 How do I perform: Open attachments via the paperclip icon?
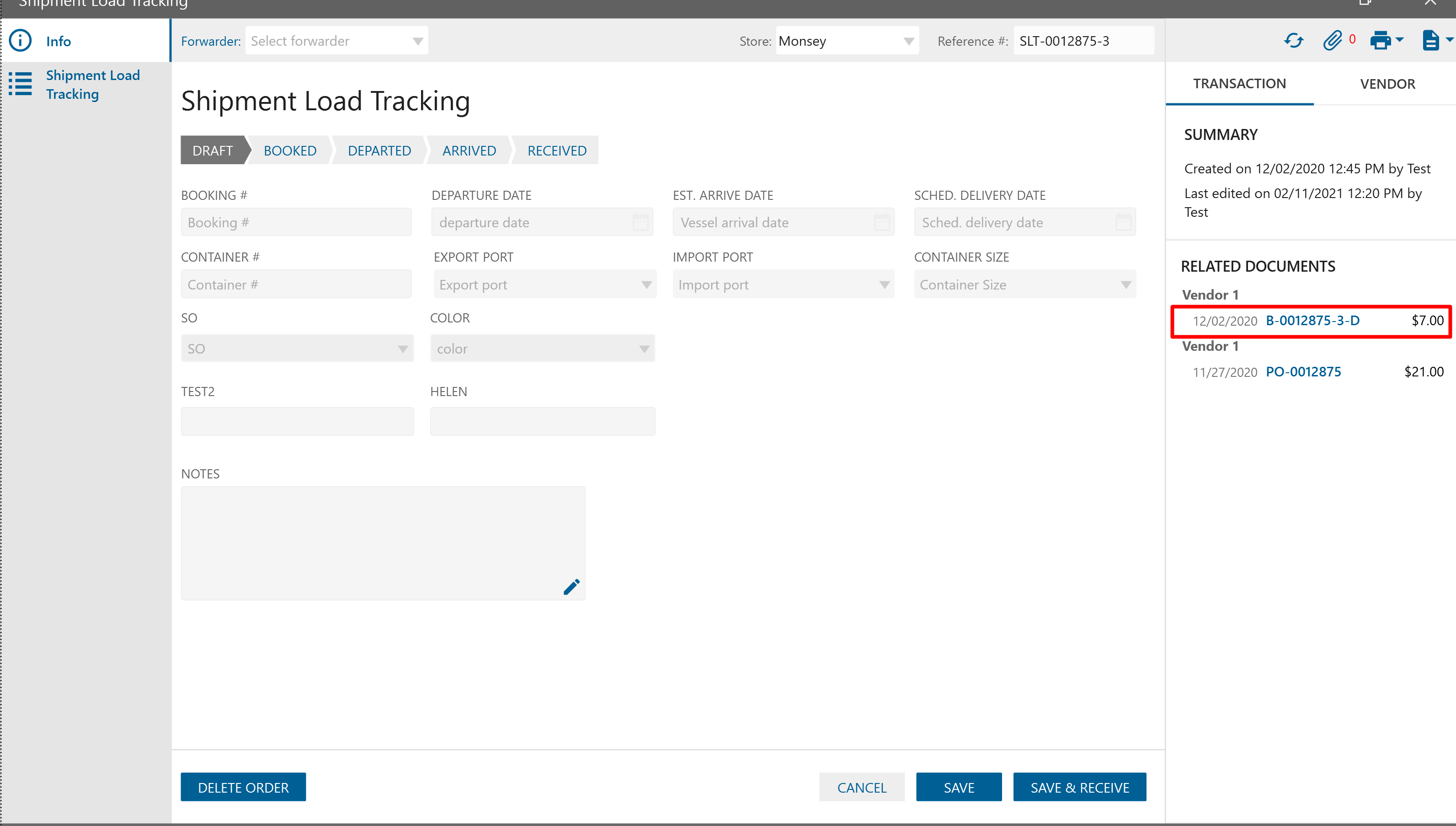tap(1333, 41)
